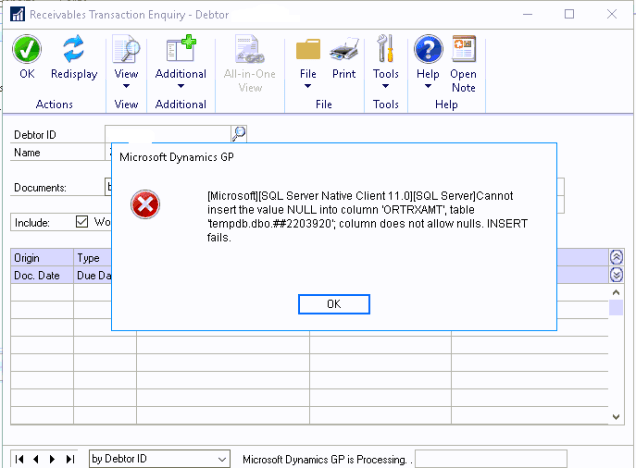The width and height of the screenshot is (636, 468).
Task: Go to first record navigation arrow
Action: point(19,459)
